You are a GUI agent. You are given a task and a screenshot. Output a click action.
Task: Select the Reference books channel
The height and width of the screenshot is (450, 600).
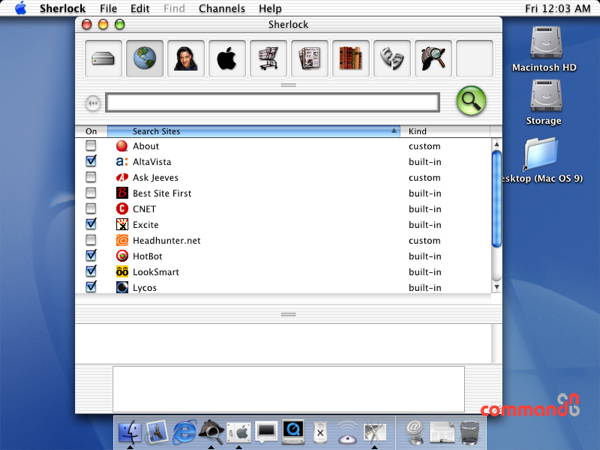click(x=351, y=59)
